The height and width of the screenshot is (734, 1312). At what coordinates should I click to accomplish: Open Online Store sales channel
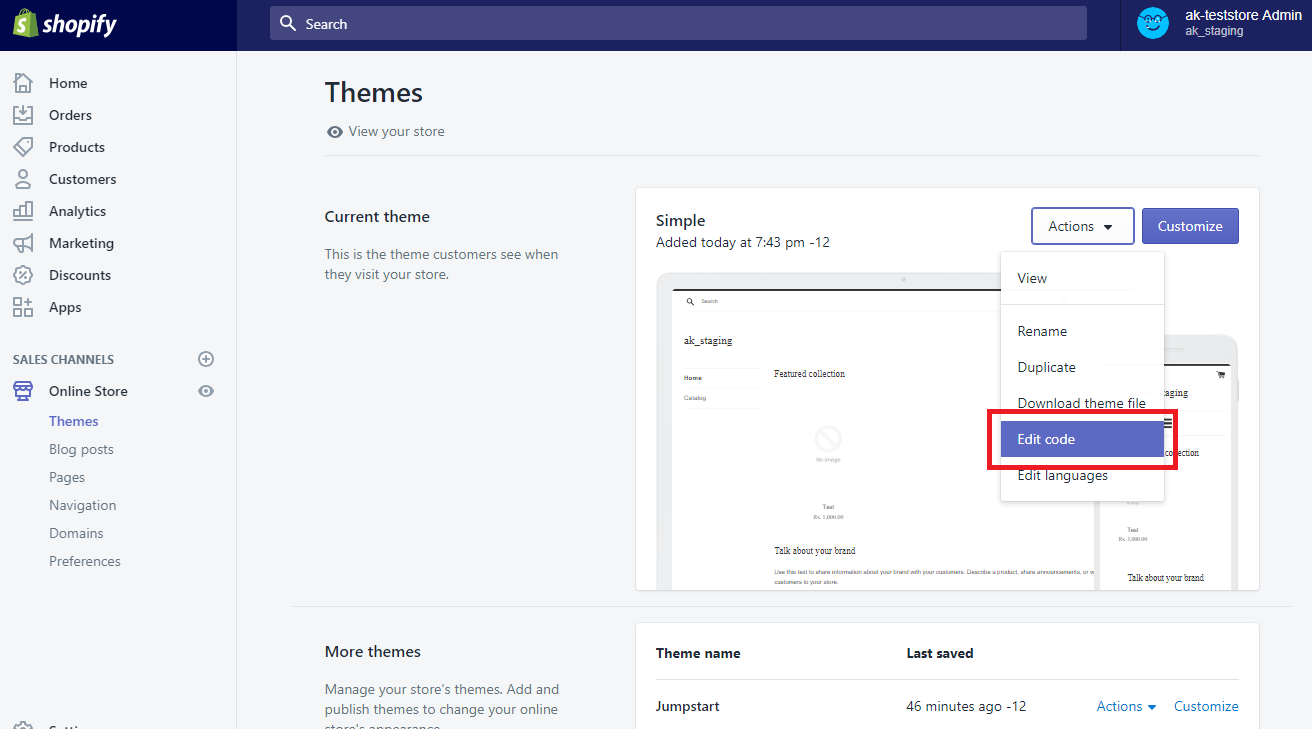[x=88, y=391]
